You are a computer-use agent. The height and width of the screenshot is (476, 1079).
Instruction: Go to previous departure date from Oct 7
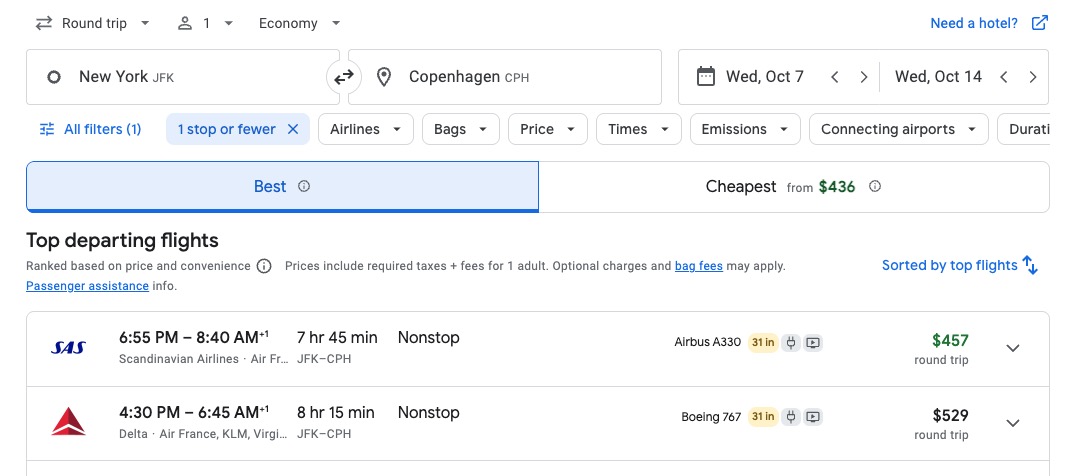[x=835, y=77]
